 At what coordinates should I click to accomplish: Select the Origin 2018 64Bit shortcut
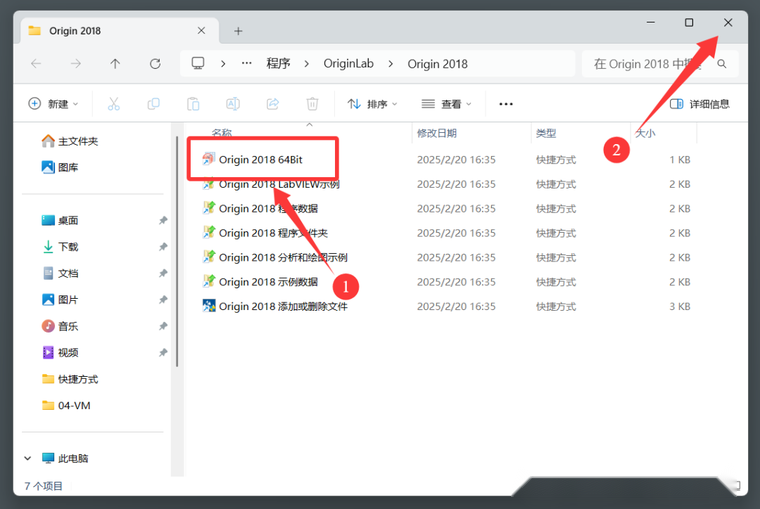coord(260,159)
